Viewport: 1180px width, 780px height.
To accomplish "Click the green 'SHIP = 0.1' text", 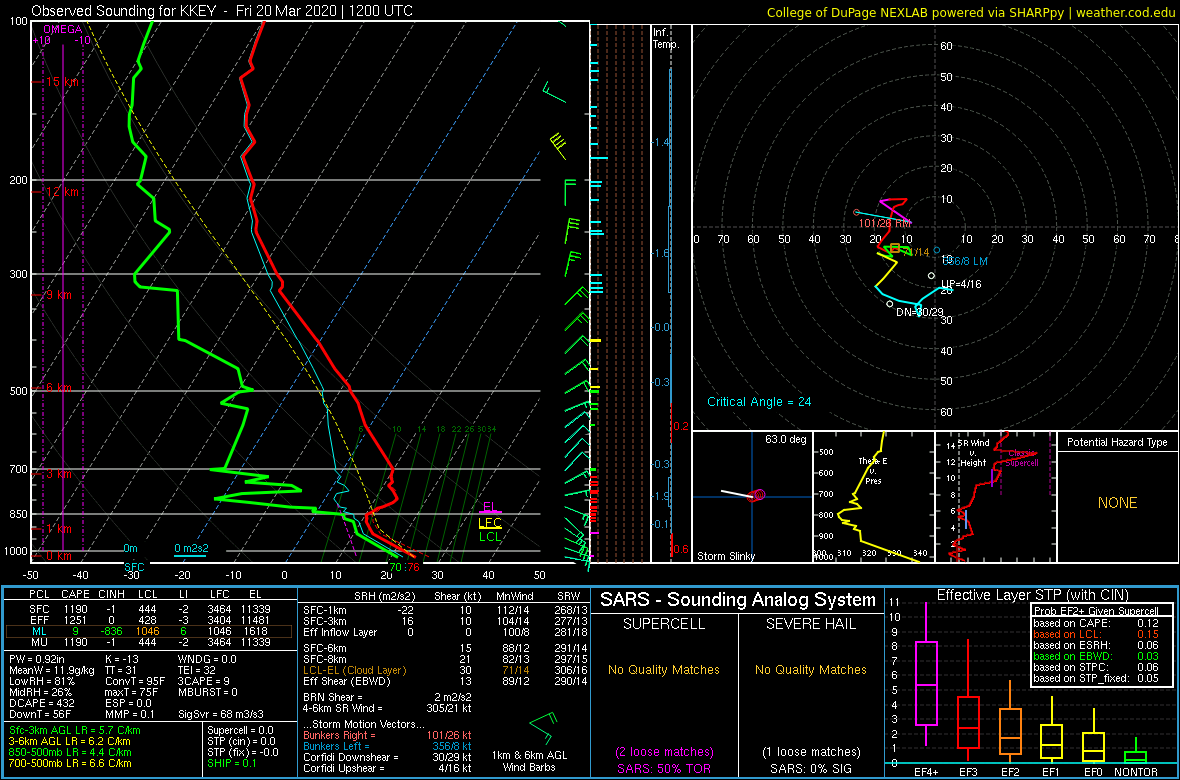I will (233, 764).
